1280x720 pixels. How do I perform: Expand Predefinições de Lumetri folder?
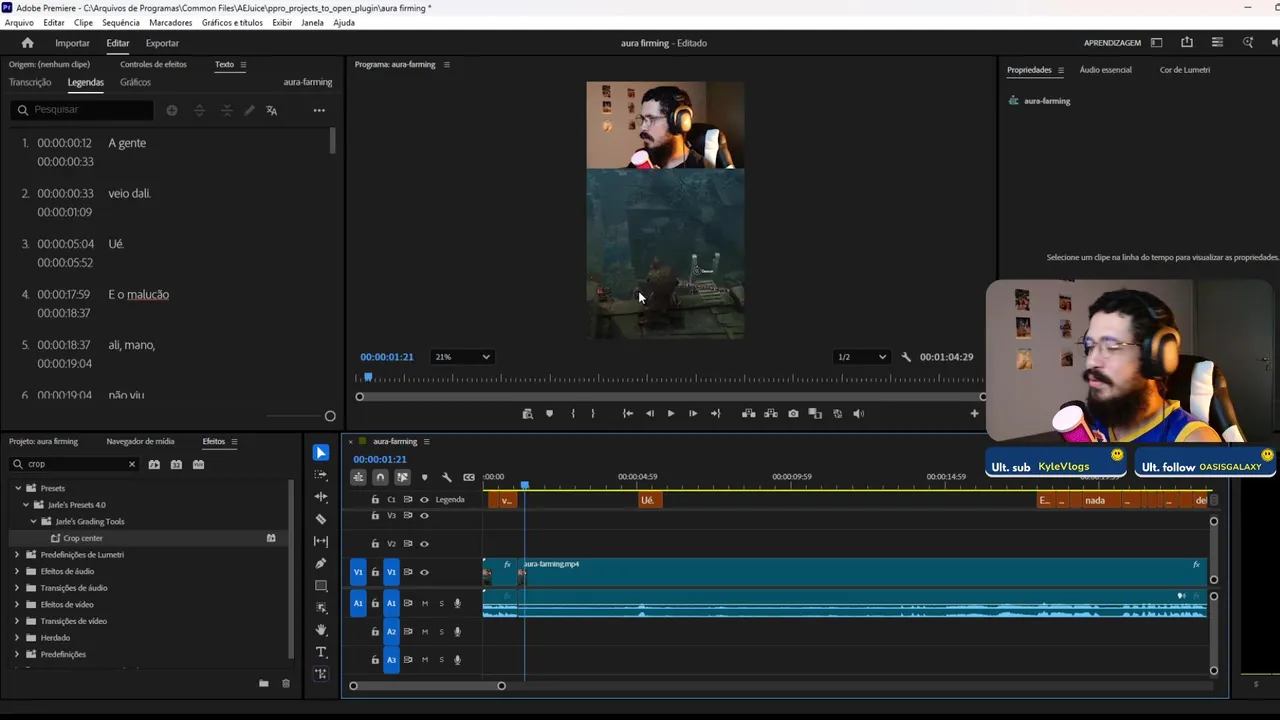click(17, 555)
